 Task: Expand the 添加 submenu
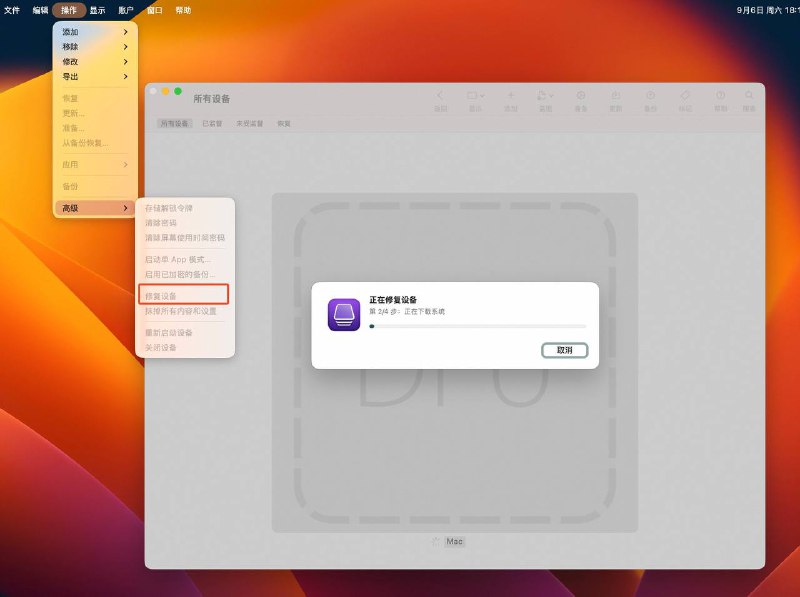tap(95, 32)
